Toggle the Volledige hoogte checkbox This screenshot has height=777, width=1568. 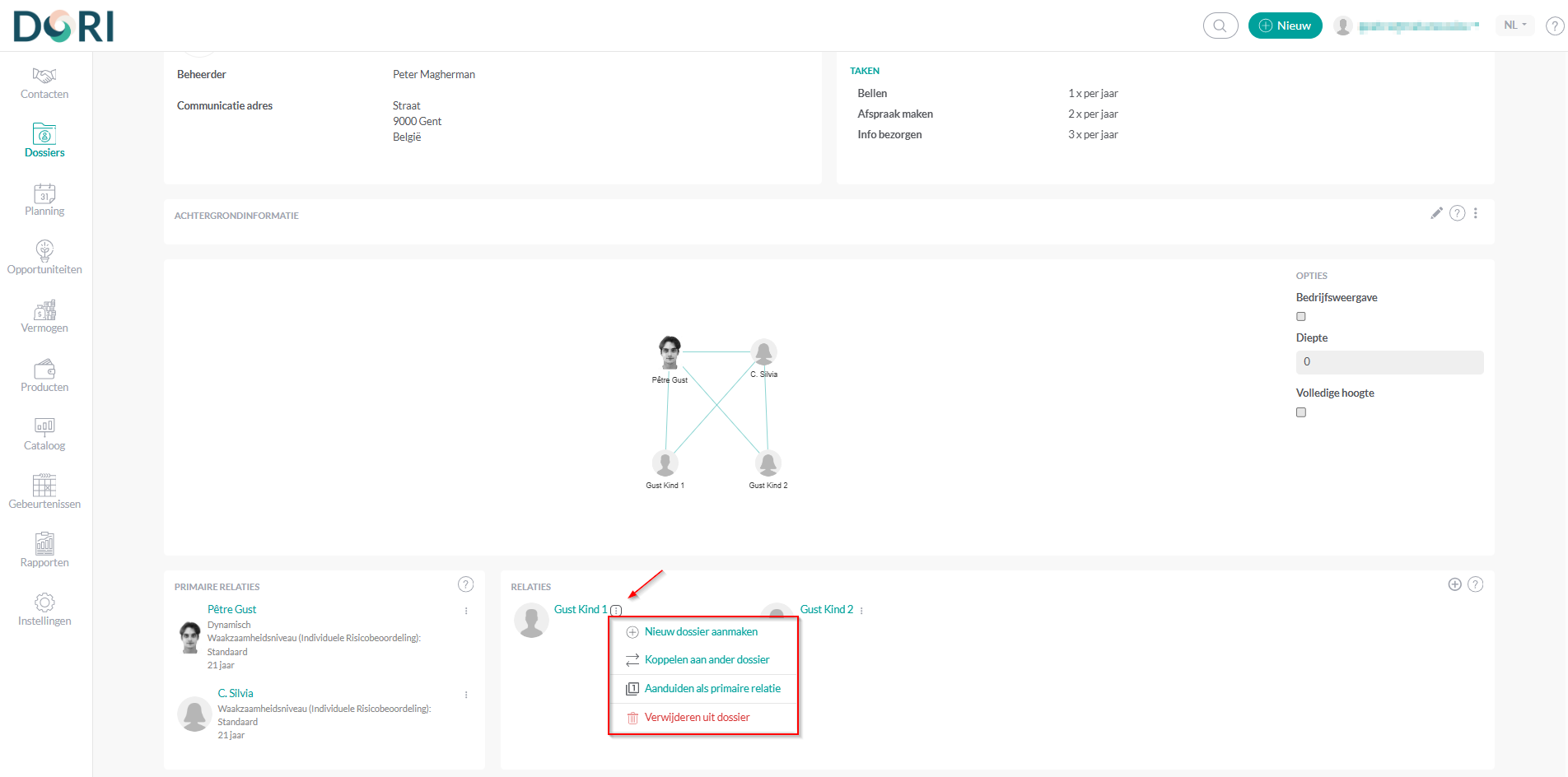click(x=1301, y=412)
